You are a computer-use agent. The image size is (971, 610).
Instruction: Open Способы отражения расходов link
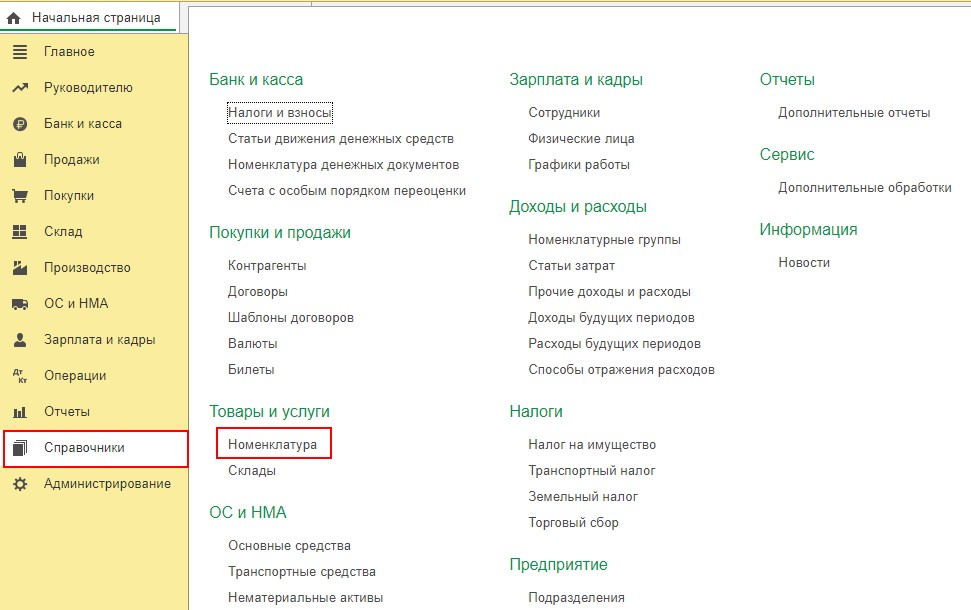[621, 370]
